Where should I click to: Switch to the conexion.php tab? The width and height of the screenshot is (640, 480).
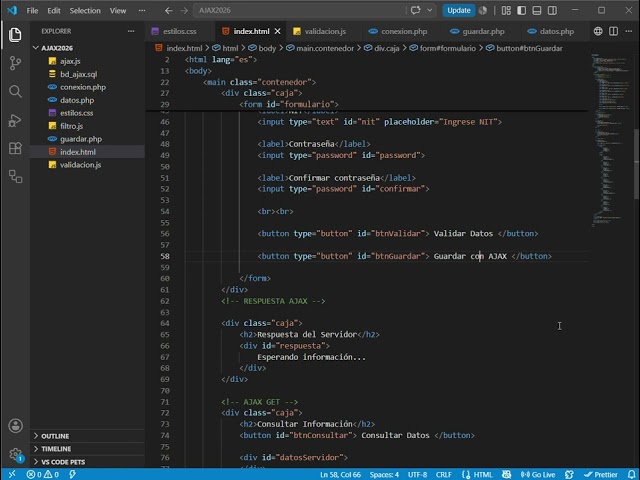(x=404, y=31)
